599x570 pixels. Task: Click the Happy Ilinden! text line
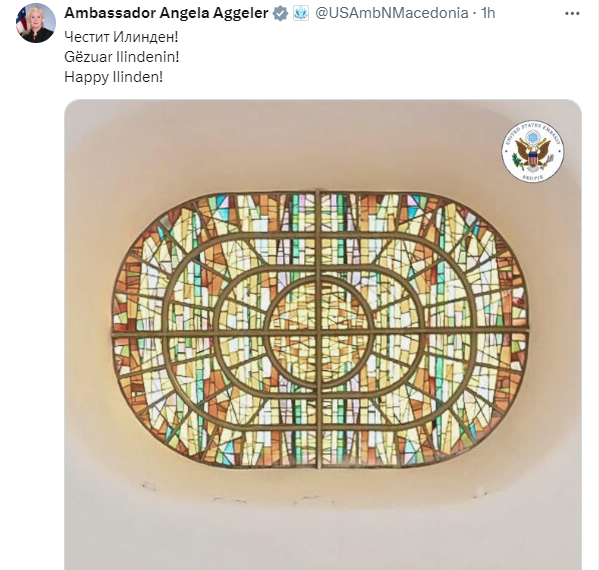point(113,77)
